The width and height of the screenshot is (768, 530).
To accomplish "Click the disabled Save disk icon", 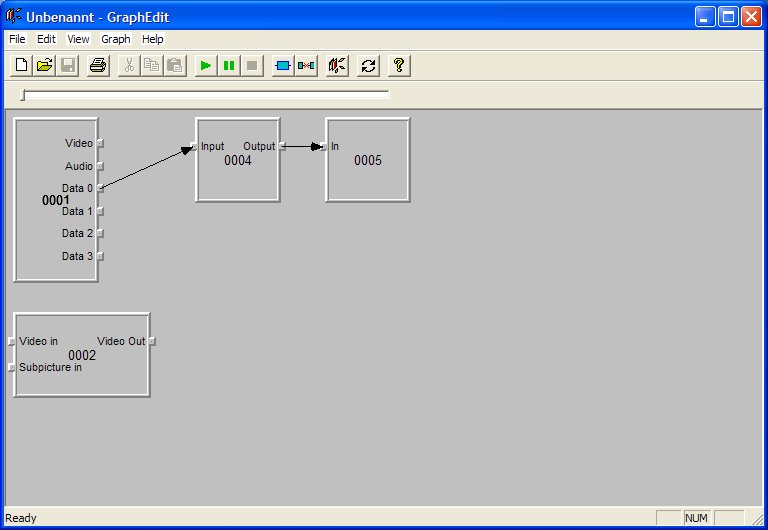I will (68, 65).
